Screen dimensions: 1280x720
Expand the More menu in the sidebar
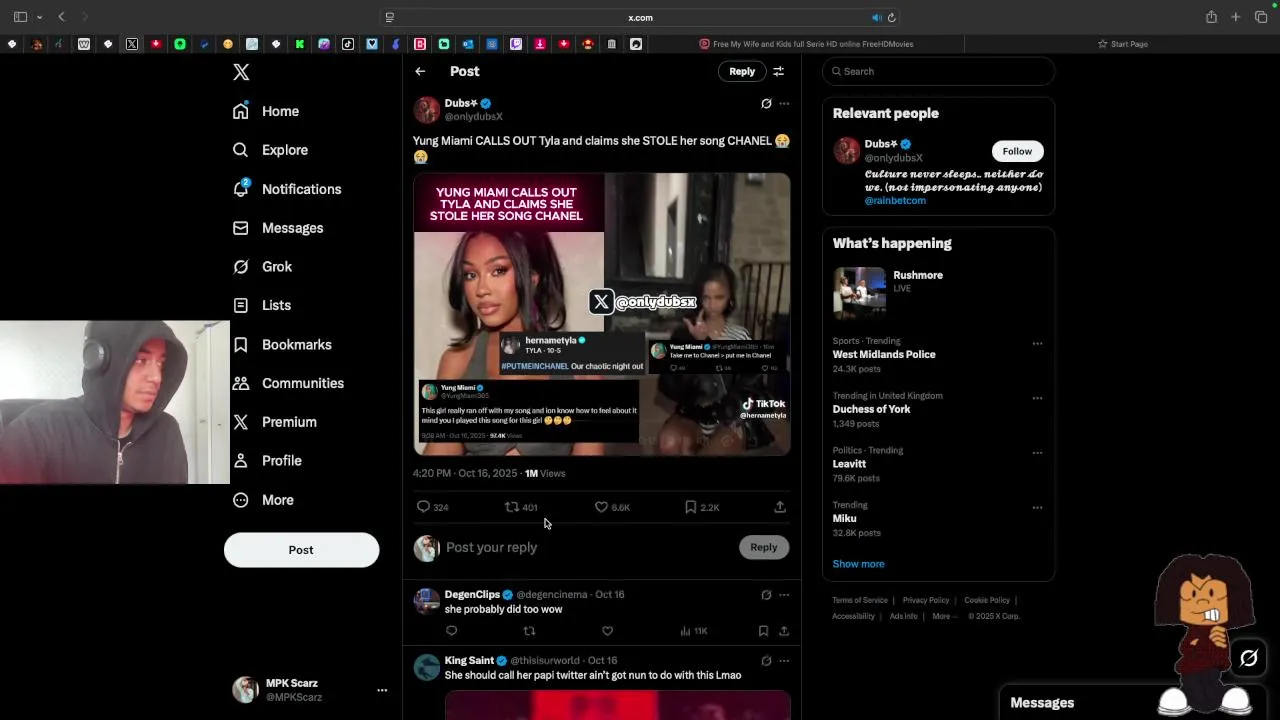point(263,500)
